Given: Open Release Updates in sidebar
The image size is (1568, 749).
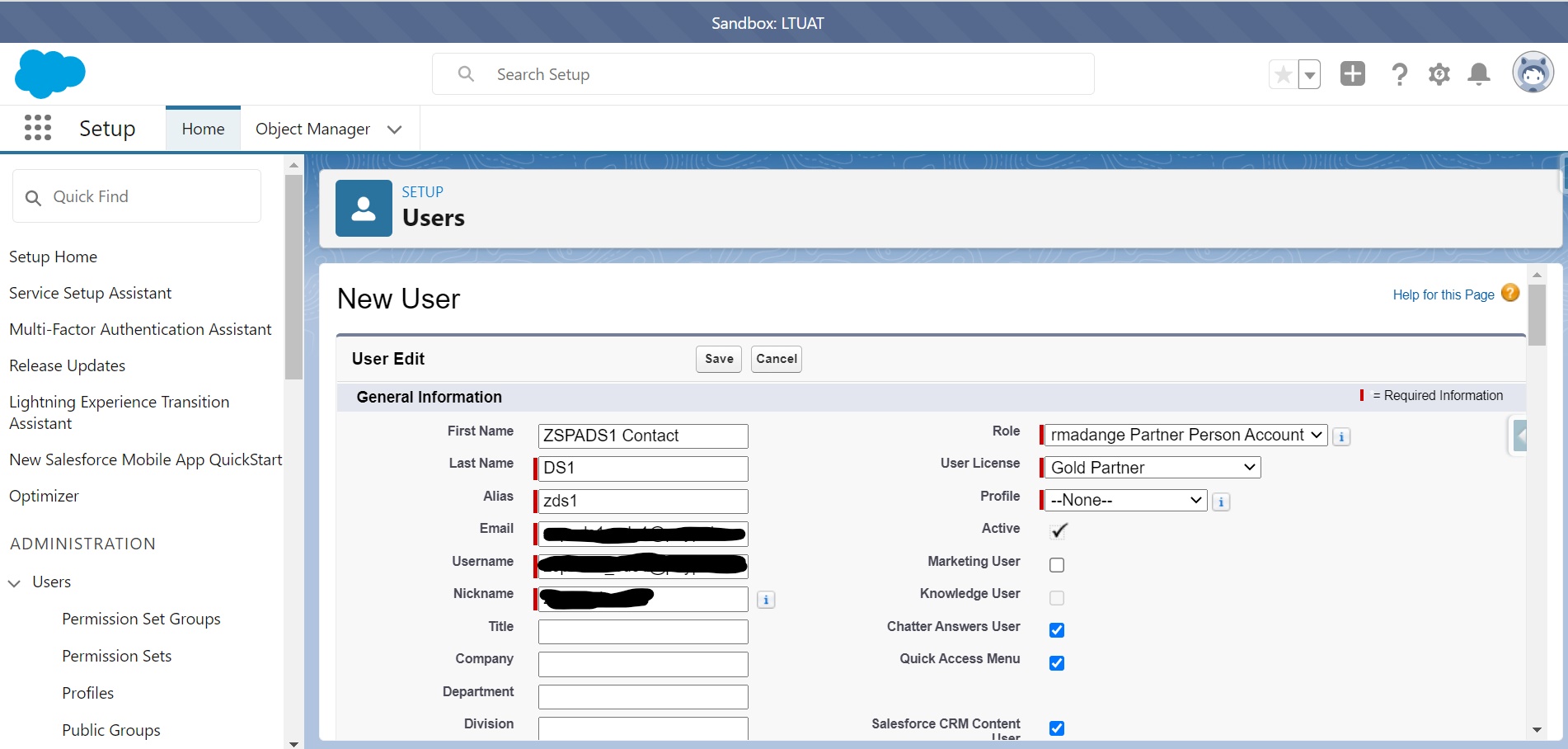Looking at the screenshot, I should tap(67, 365).
